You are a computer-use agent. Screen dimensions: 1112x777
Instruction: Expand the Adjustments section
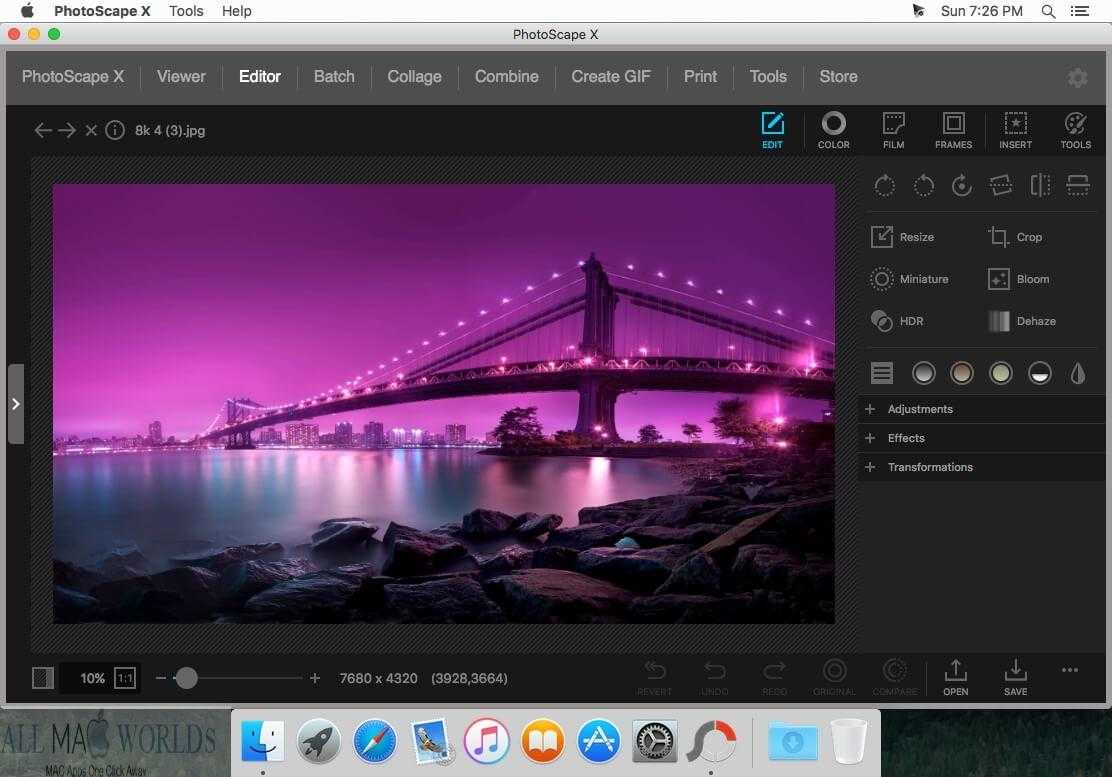click(x=919, y=409)
